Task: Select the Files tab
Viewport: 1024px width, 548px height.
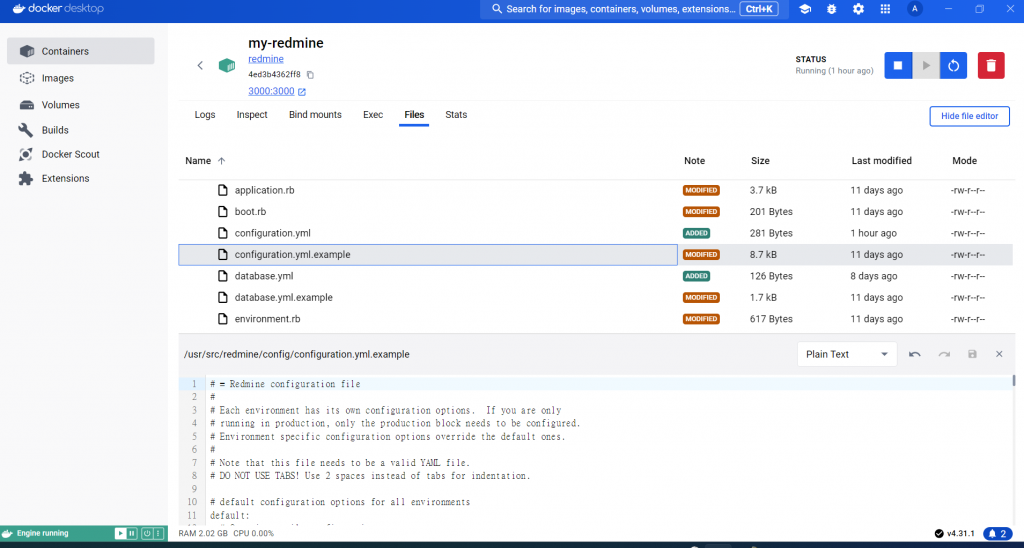Action: (x=414, y=114)
